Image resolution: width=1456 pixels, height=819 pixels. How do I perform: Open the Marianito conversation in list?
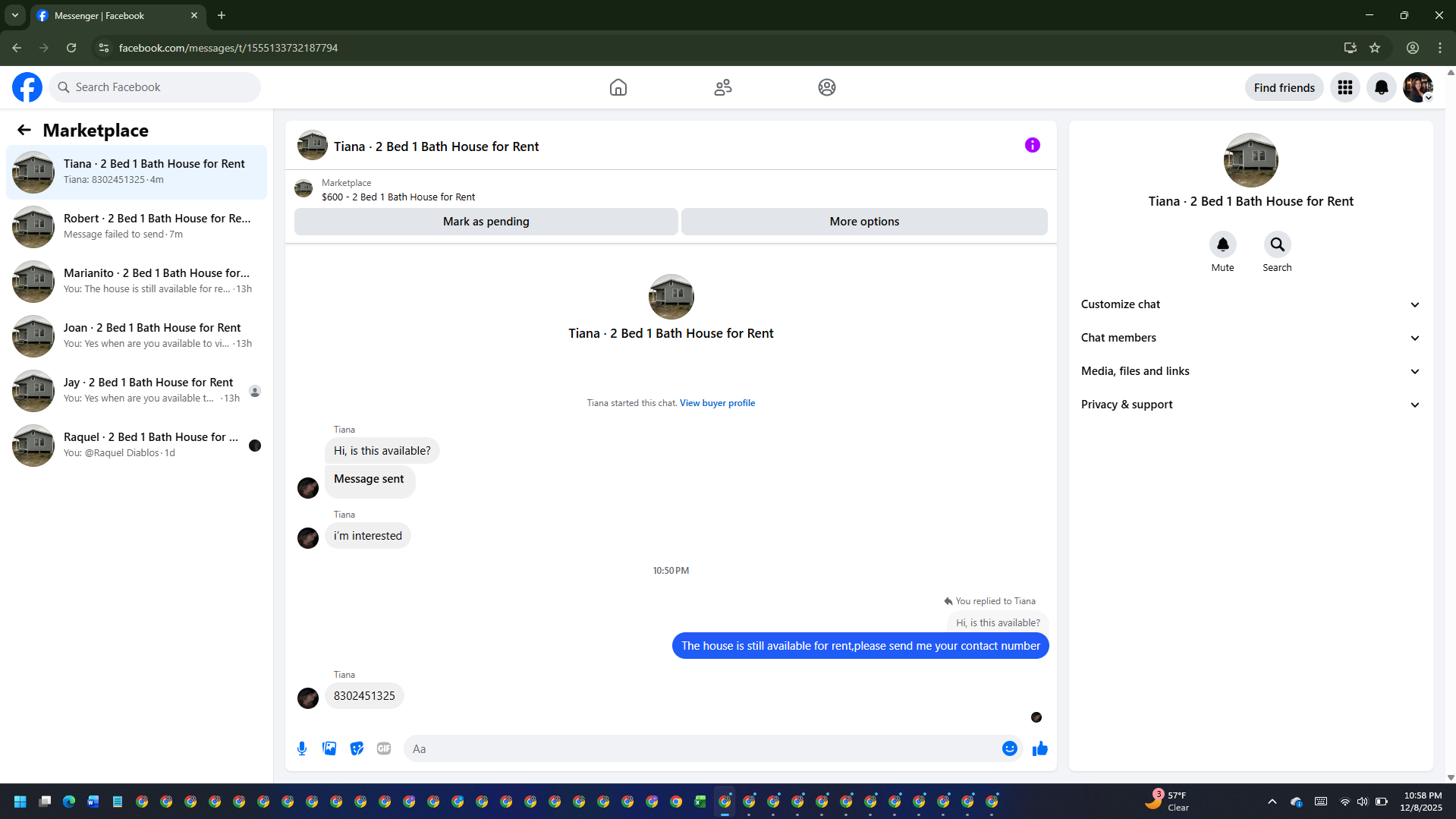click(137, 282)
